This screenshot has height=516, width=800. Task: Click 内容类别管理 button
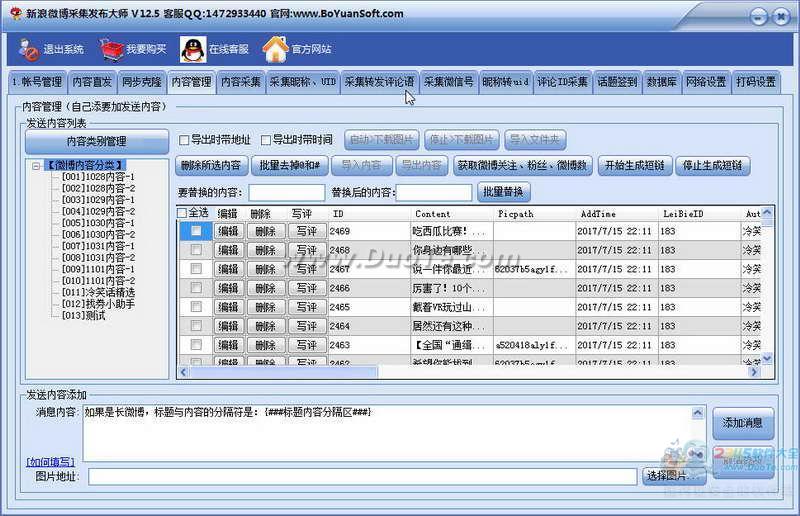click(96, 141)
